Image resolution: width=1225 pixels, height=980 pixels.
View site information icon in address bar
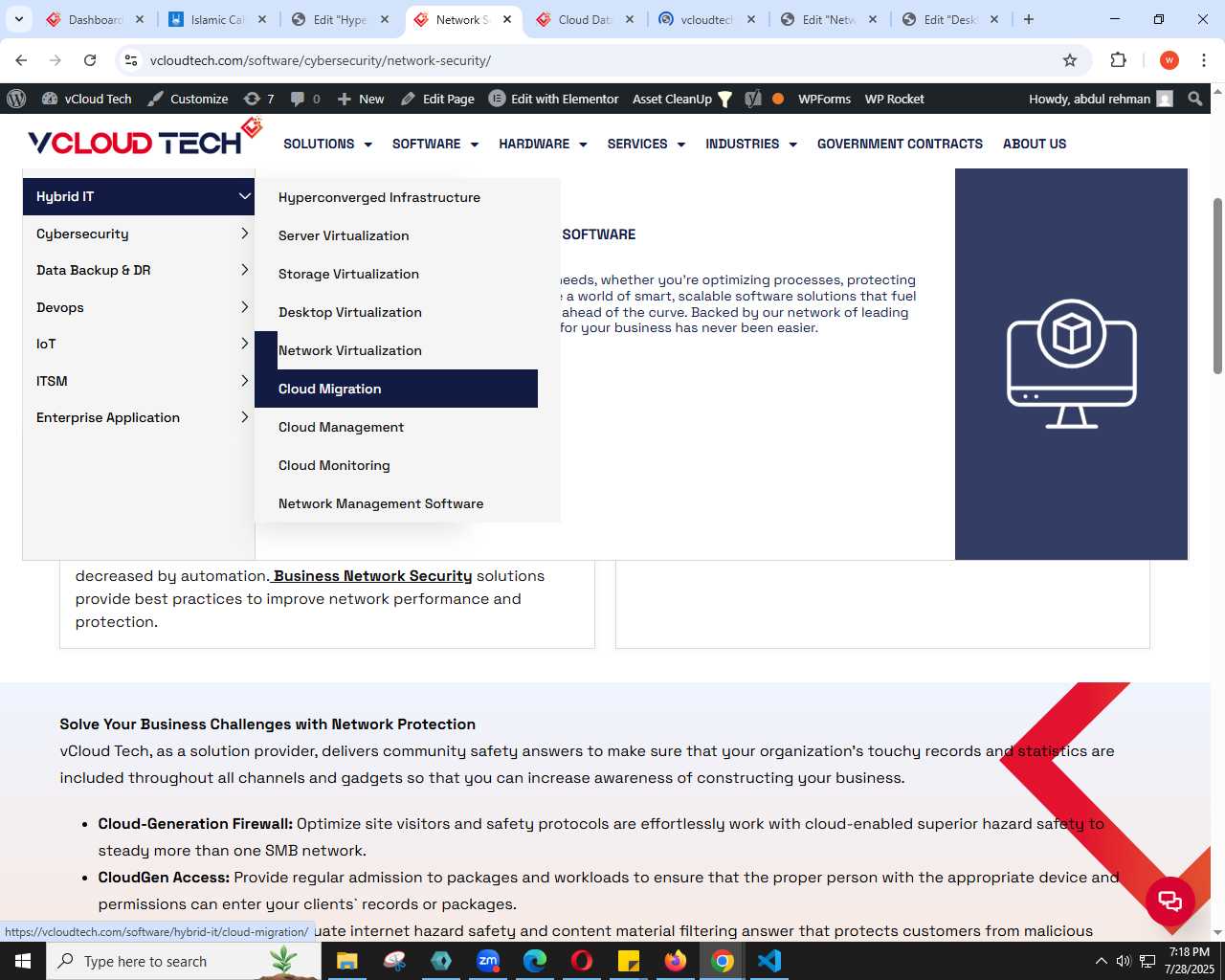pyautogui.click(x=131, y=60)
